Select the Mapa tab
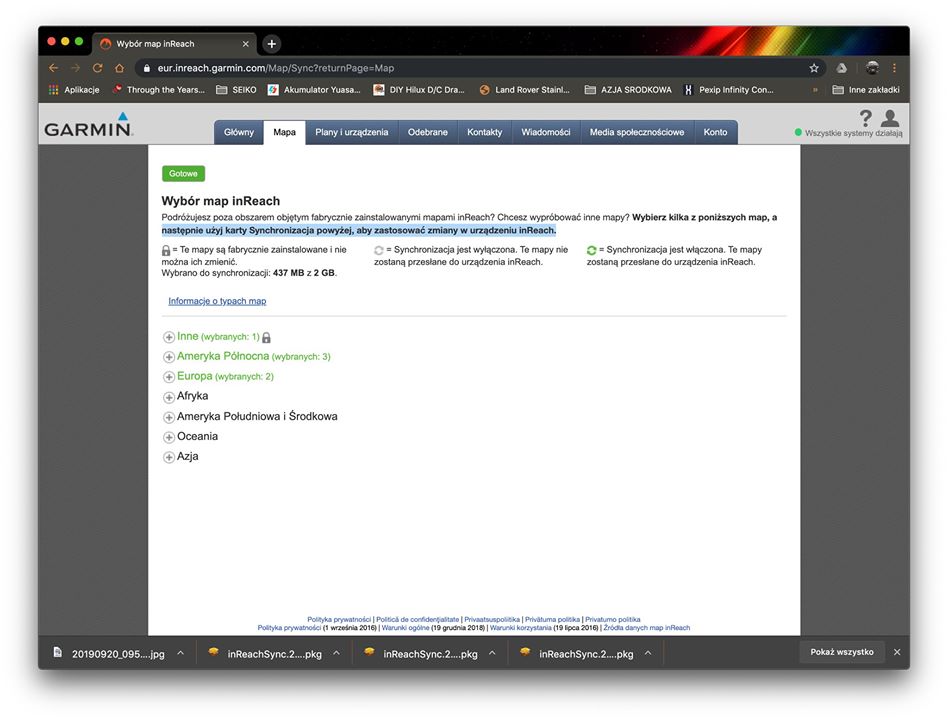This screenshot has height=720, width=948. click(284, 132)
